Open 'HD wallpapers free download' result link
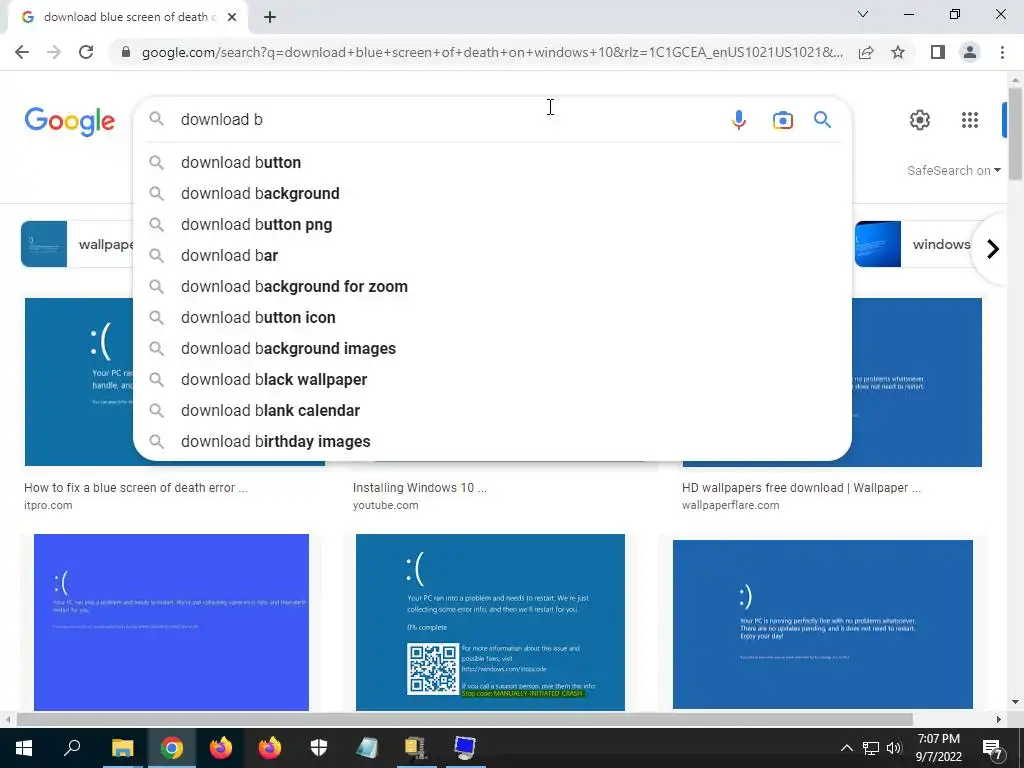Screen dimensions: 1024x768 pyautogui.click(x=801, y=488)
